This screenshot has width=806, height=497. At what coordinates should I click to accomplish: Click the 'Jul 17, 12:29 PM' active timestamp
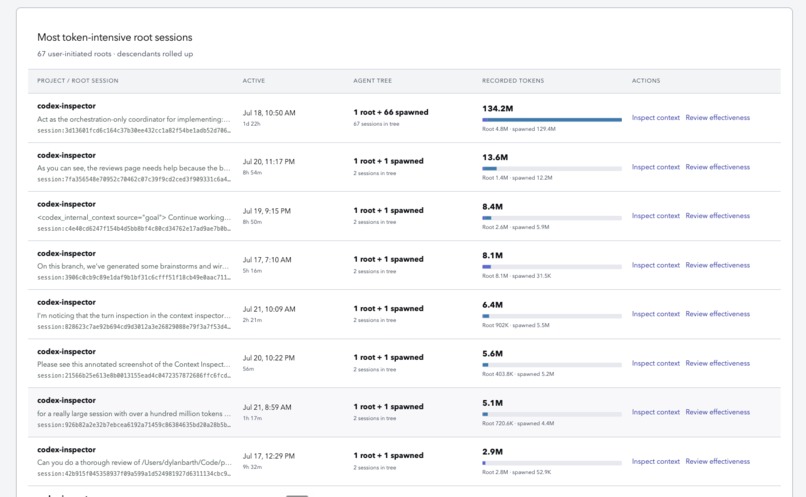point(269,456)
